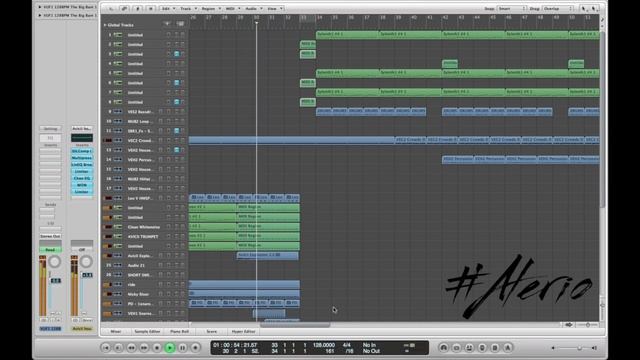Click track 1 instrument icon
This screenshot has height=360, width=640.
(118, 35)
